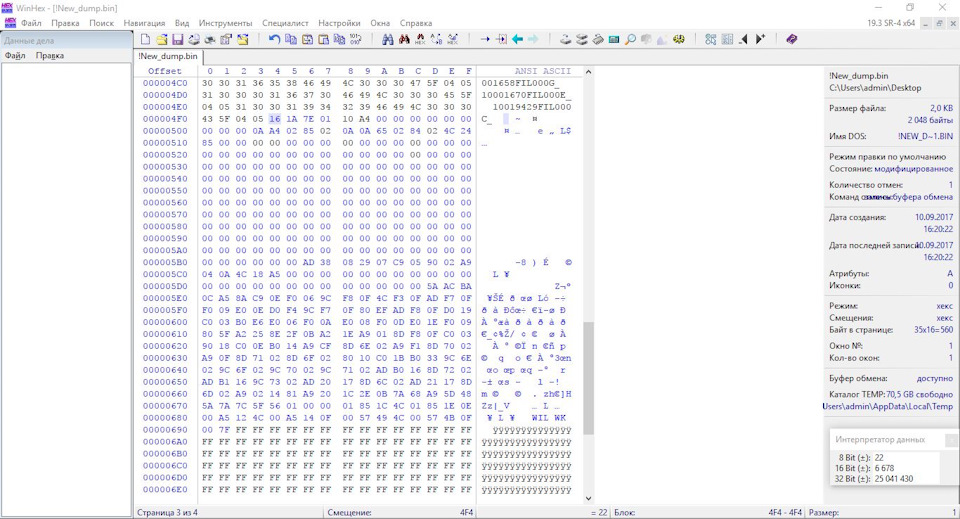Click the Open file folder icon
The image size is (960, 519).
[x=162, y=39]
